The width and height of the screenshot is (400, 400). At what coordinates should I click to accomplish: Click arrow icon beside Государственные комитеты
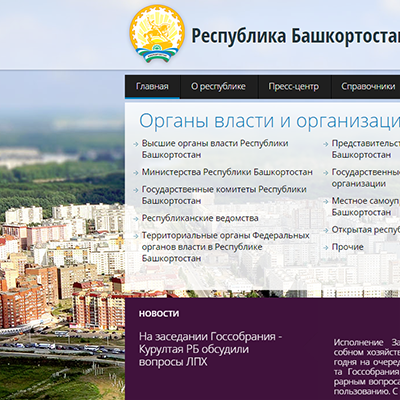pos(136,190)
